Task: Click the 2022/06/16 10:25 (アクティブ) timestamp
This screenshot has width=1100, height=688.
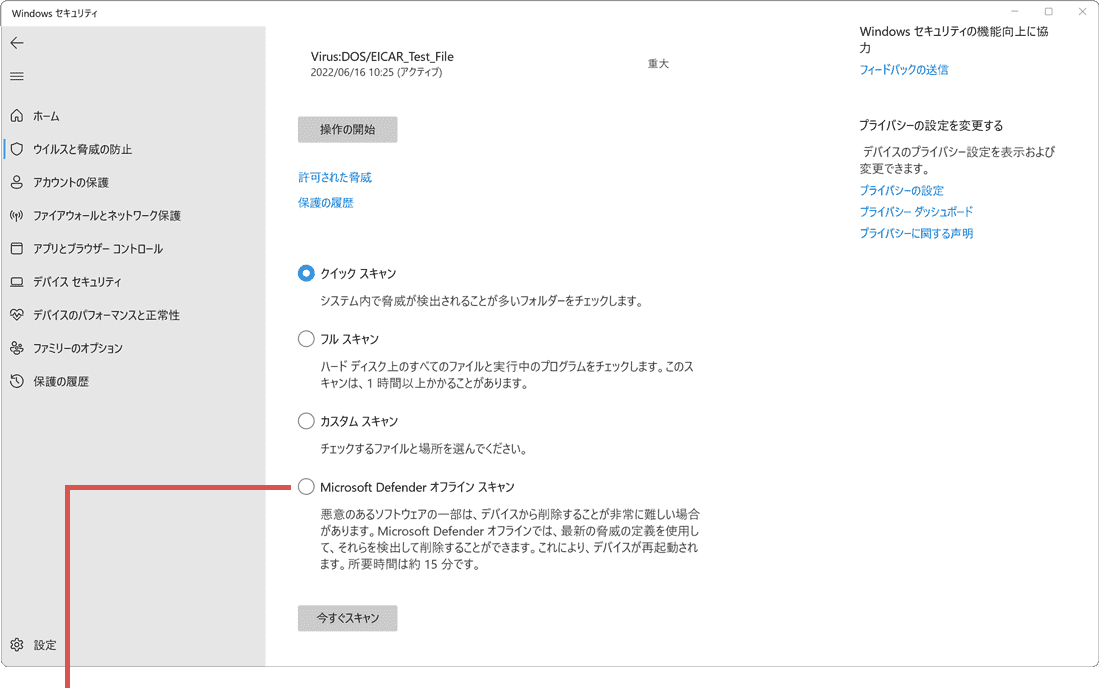Action: coord(376,72)
